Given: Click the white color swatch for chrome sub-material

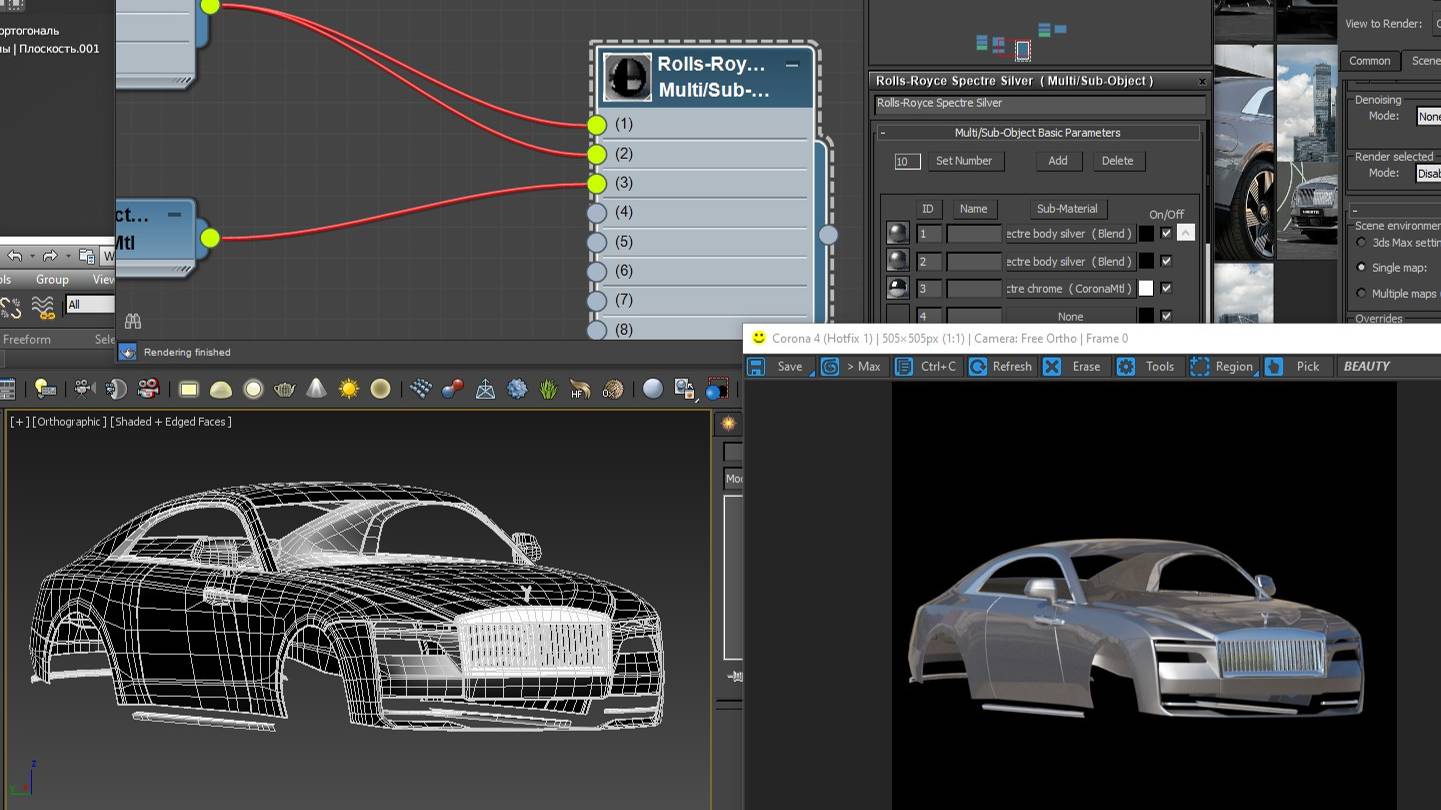Looking at the screenshot, I should click(1146, 288).
